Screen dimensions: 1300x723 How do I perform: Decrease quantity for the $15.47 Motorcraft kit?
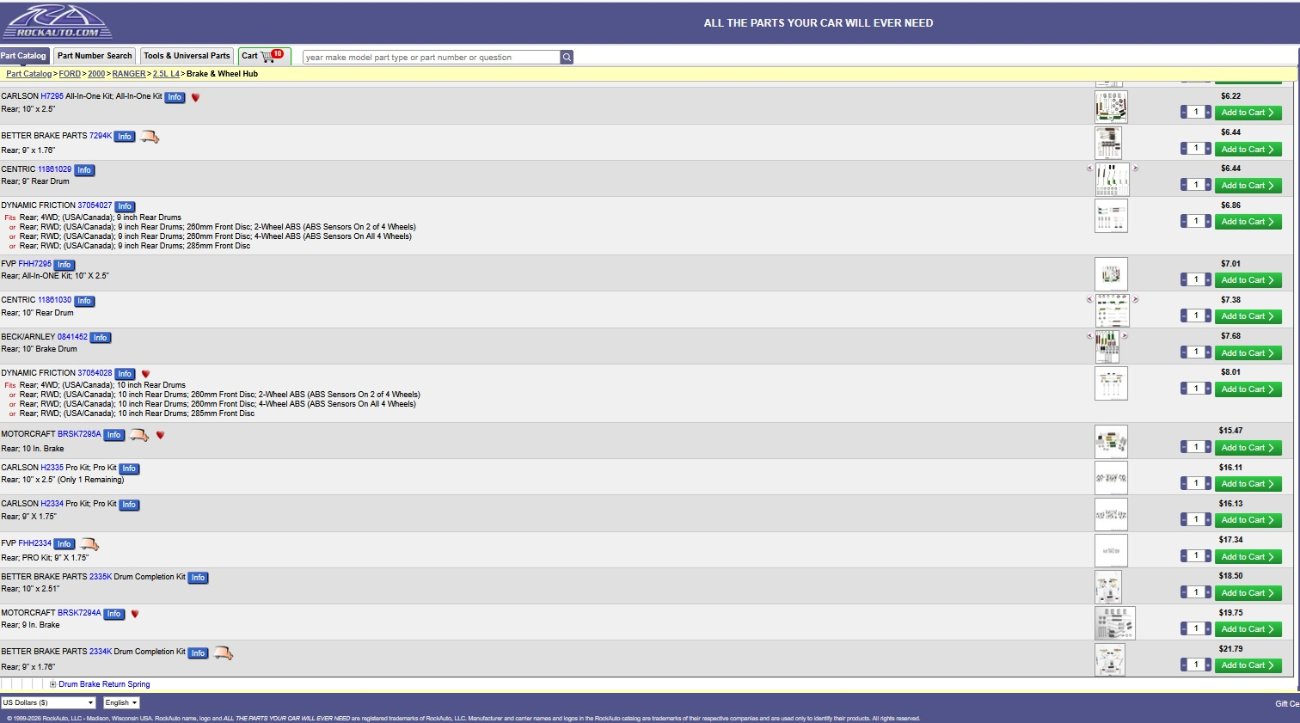click(x=1183, y=448)
